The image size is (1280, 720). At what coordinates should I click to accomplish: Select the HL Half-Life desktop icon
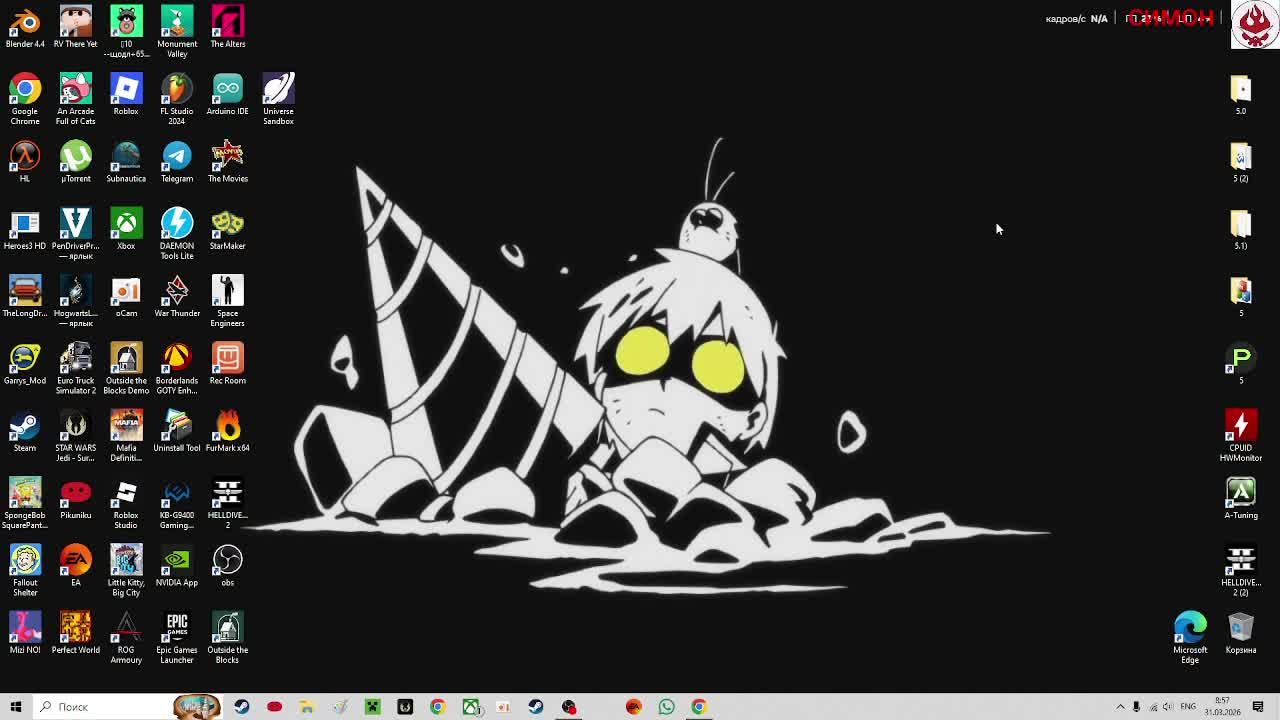[x=25, y=162]
